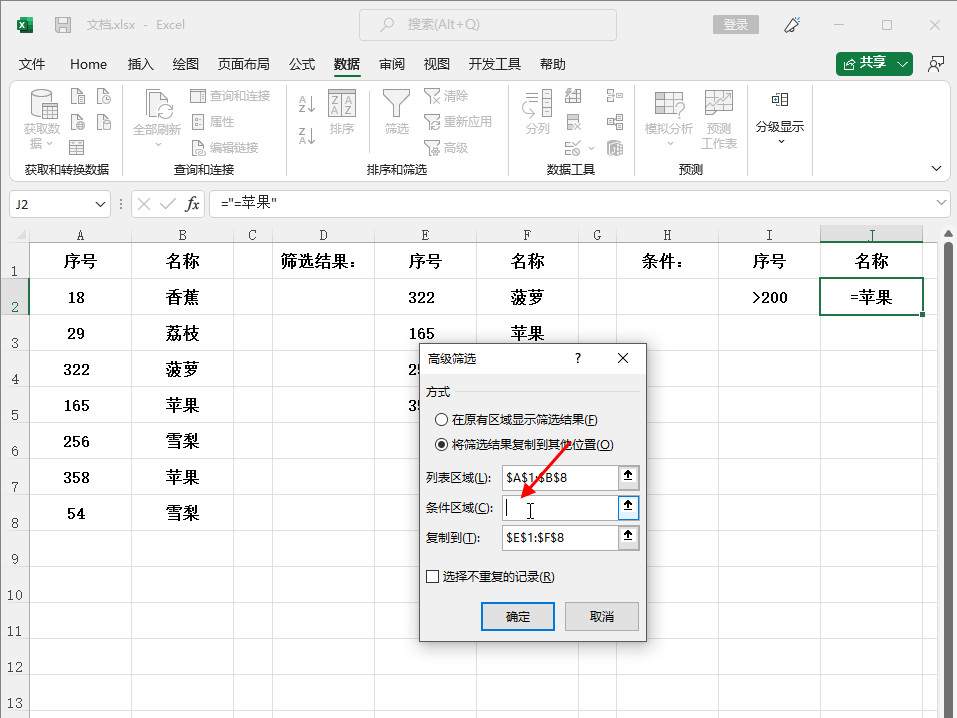Viewport: 957px width, 718px height.
Task: Collapse the ribbon using chevron arrow
Action: tap(937, 169)
